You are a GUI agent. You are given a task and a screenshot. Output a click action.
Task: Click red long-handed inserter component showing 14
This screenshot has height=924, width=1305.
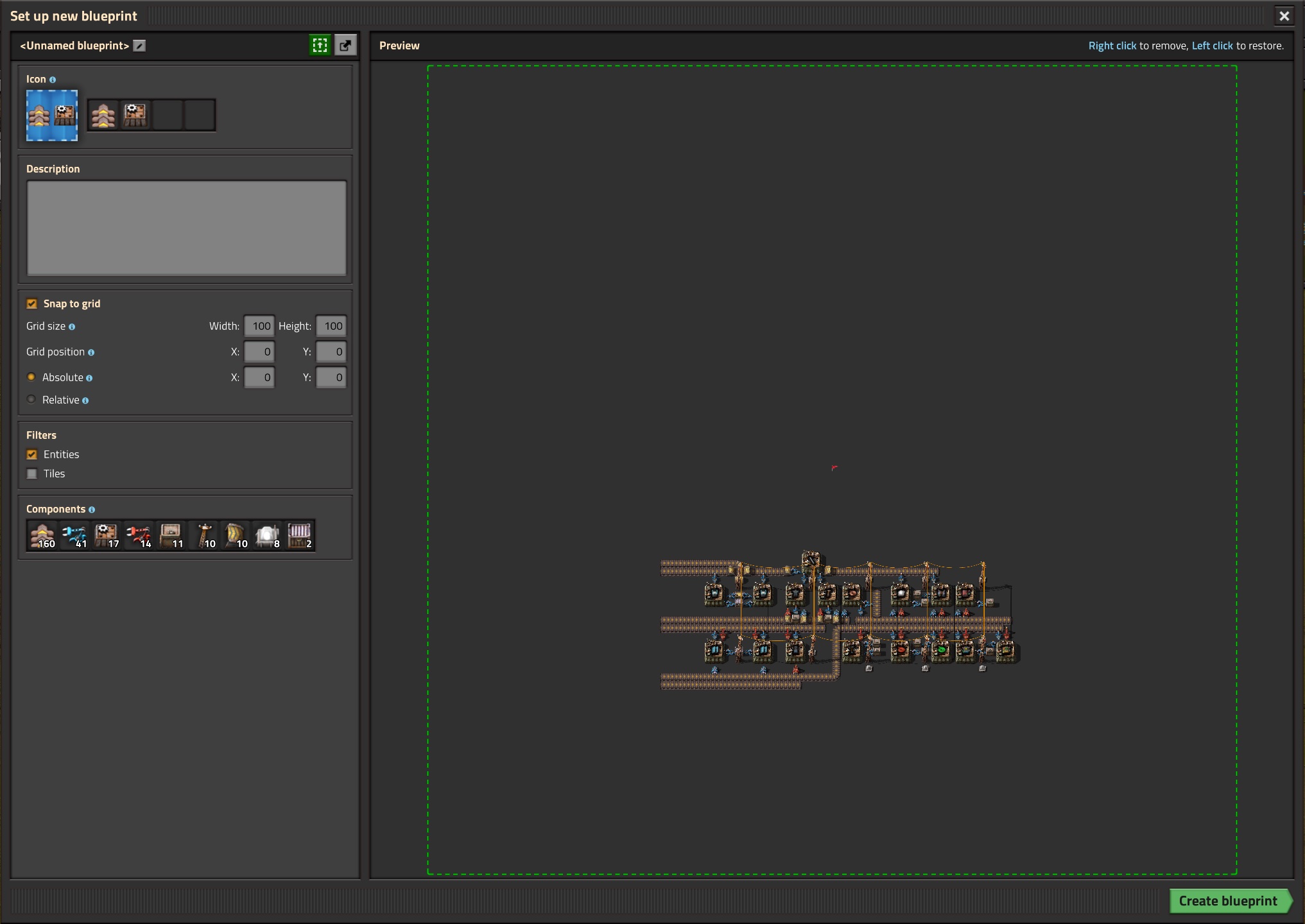click(x=139, y=535)
